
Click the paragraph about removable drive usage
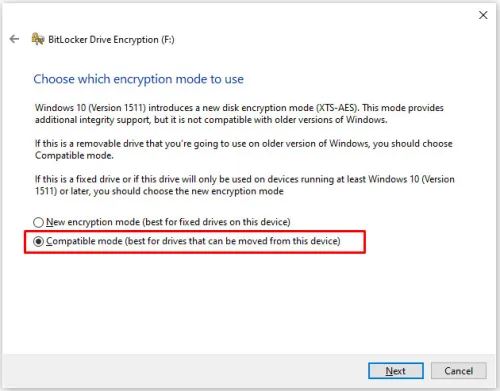(x=244, y=149)
